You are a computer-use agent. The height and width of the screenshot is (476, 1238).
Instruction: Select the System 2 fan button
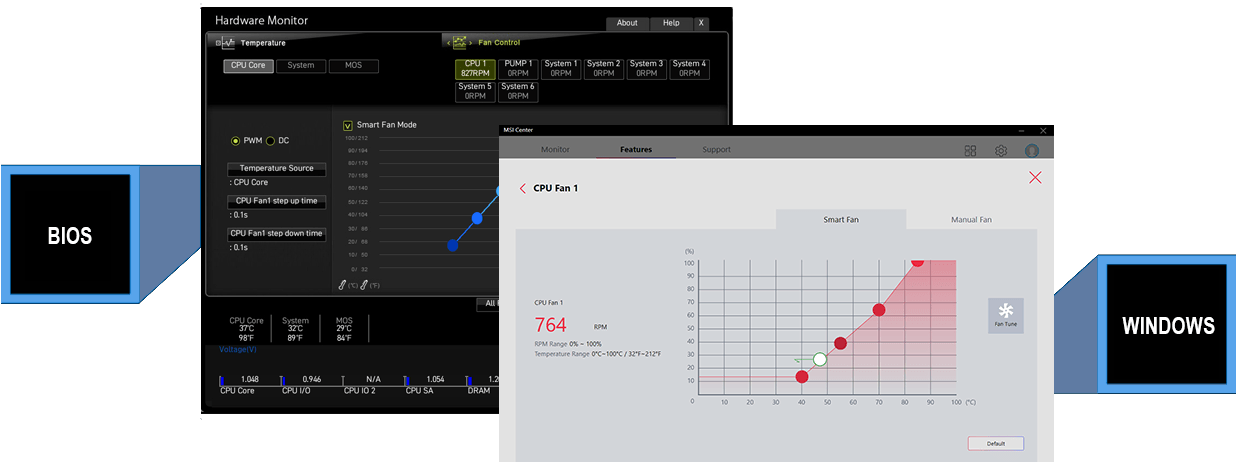tap(603, 68)
